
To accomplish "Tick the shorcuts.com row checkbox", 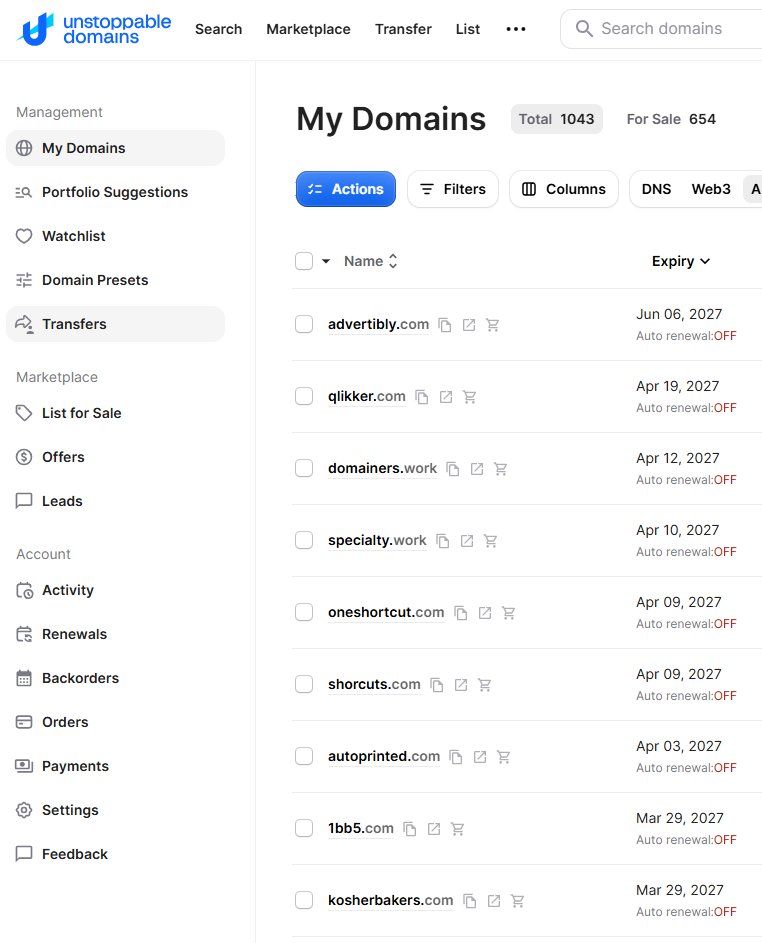I will (x=304, y=684).
